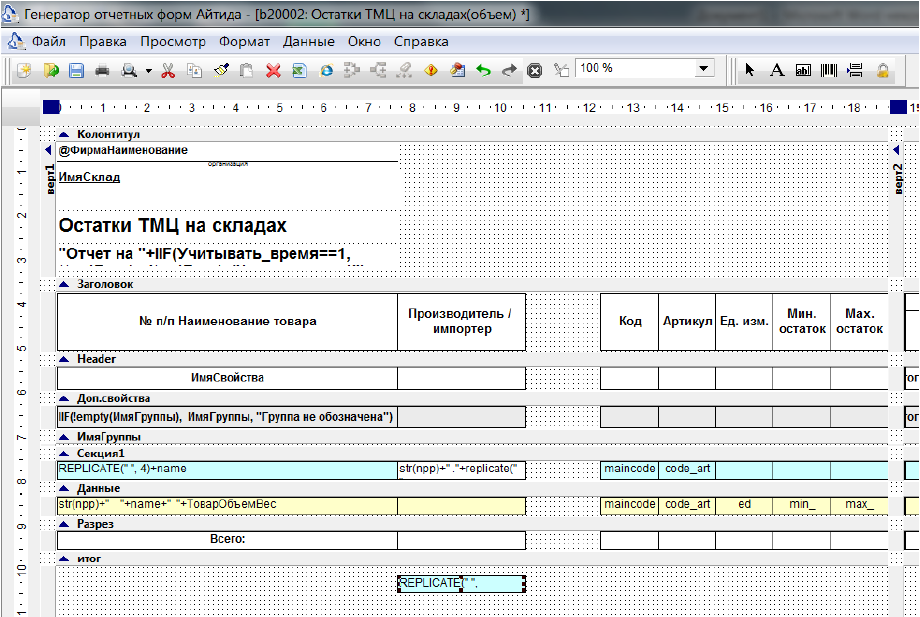This screenshot has height=617, width=920.
Task: Open the preview icon's dropdown arrow
Action: click(148, 72)
